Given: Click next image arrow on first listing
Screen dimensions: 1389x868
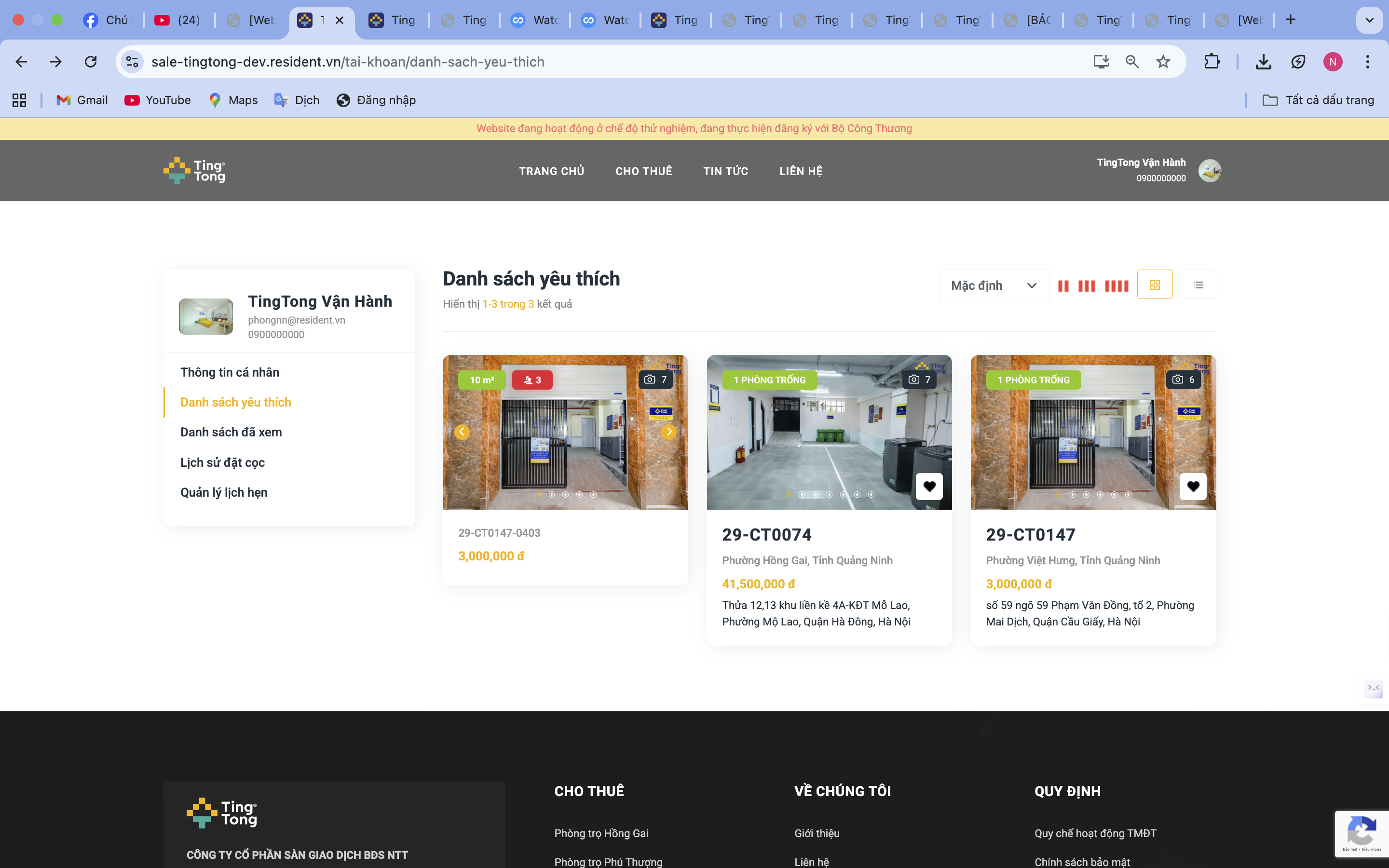Looking at the screenshot, I should pos(668,432).
